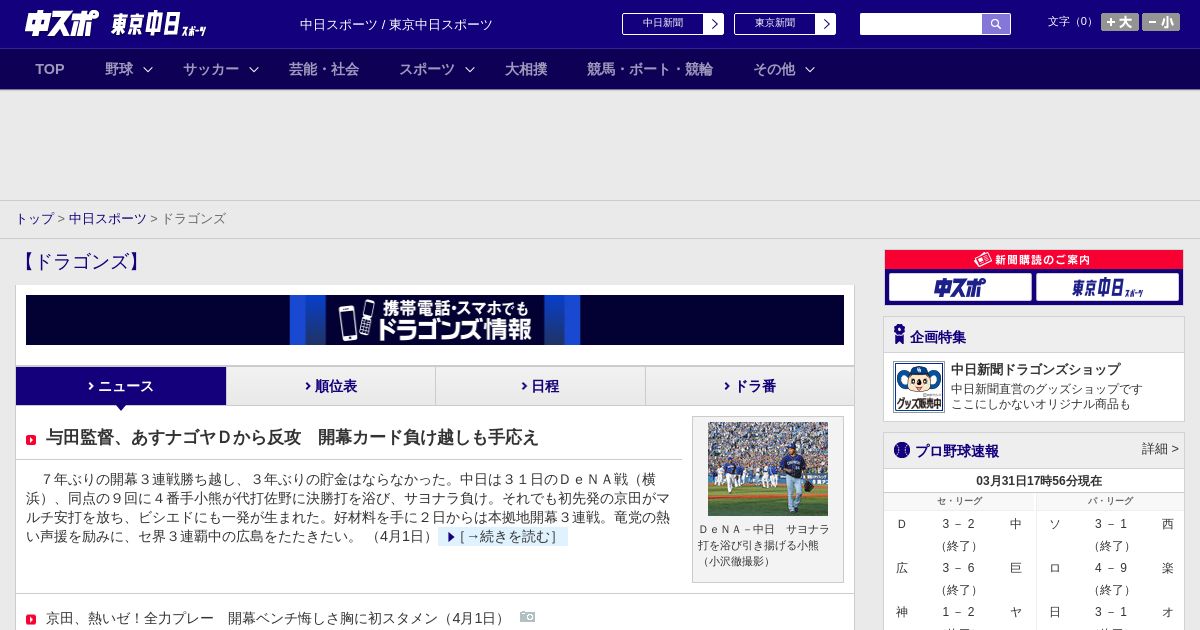This screenshot has height=630, width=1200.
Task: Click the プロ野球速報 baseball icon
Action: coord(902,450)
